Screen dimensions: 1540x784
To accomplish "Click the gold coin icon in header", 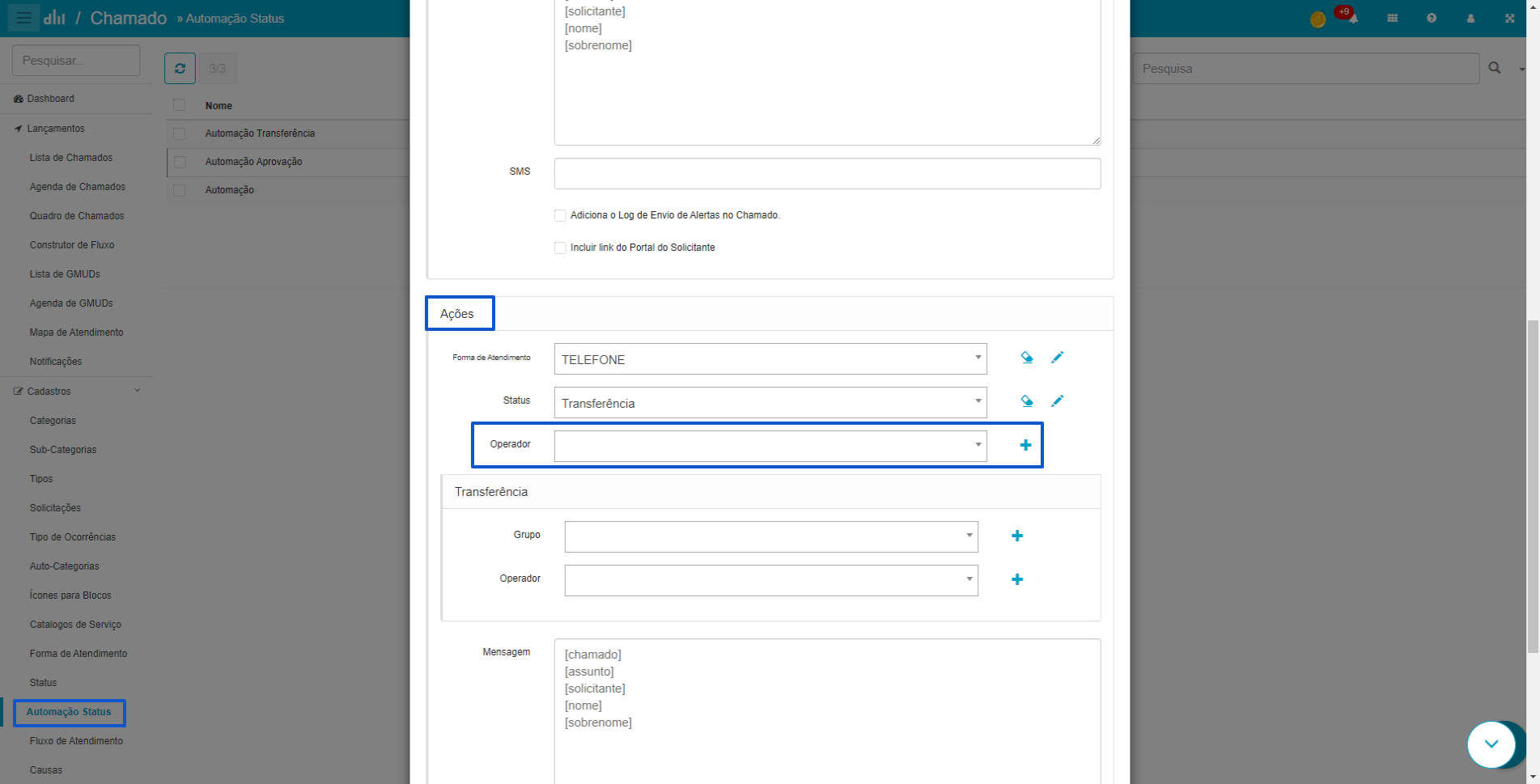I will 1317,19.
